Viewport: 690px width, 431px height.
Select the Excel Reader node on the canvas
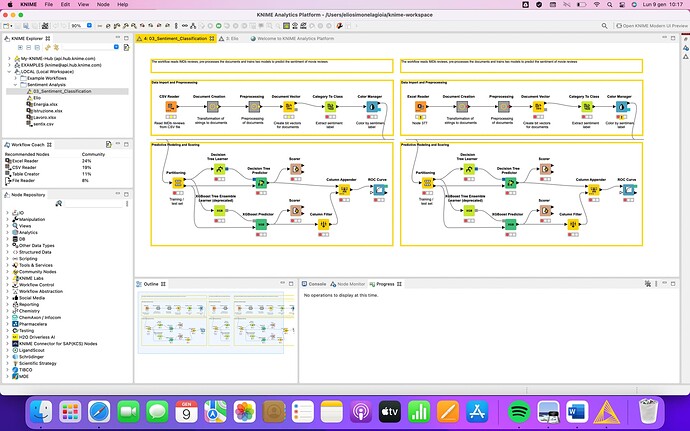click(420, 107)
